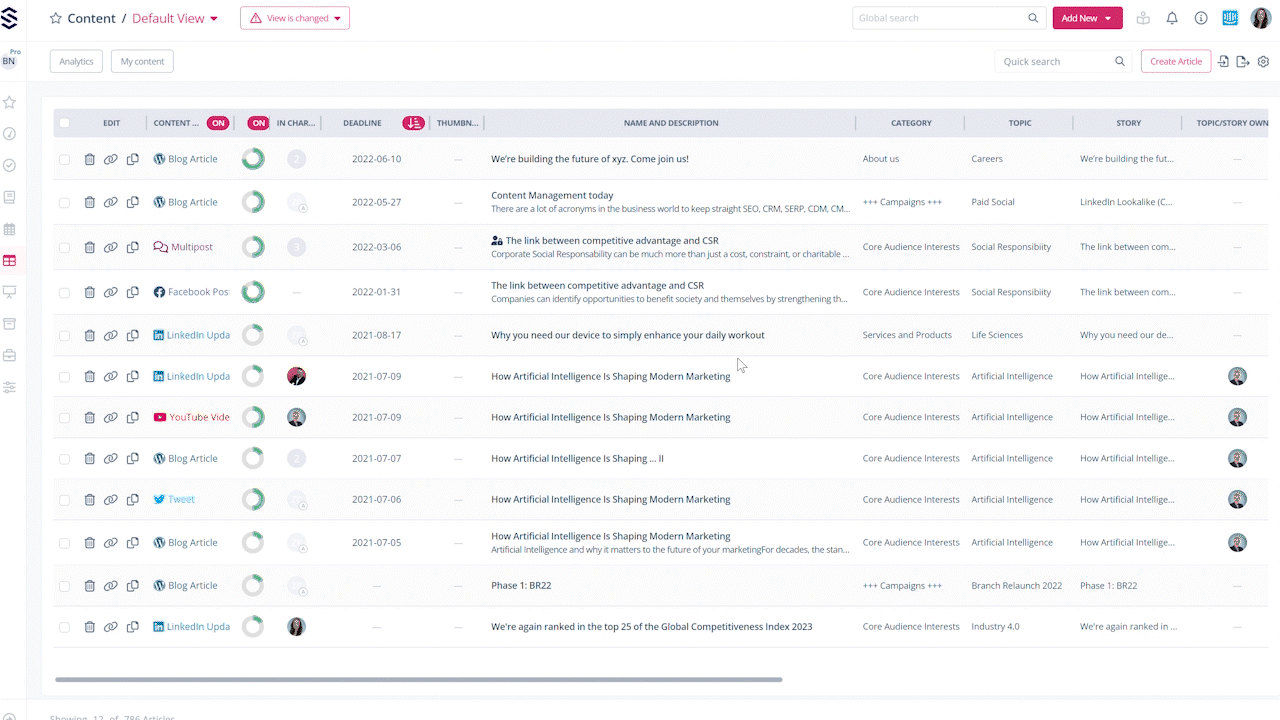Switch to the My content tab
This screenshot has width=1280, height=720.
142,61
